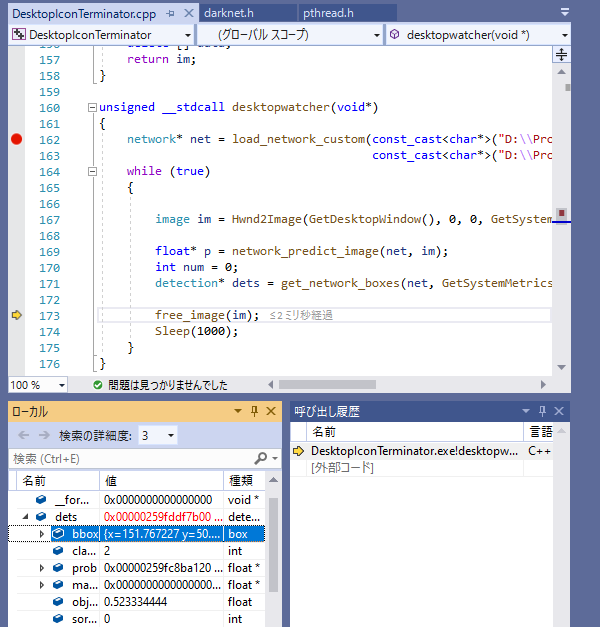Pin the Call Stack panel
Screen dimensions: 600x627
[542, 411]
